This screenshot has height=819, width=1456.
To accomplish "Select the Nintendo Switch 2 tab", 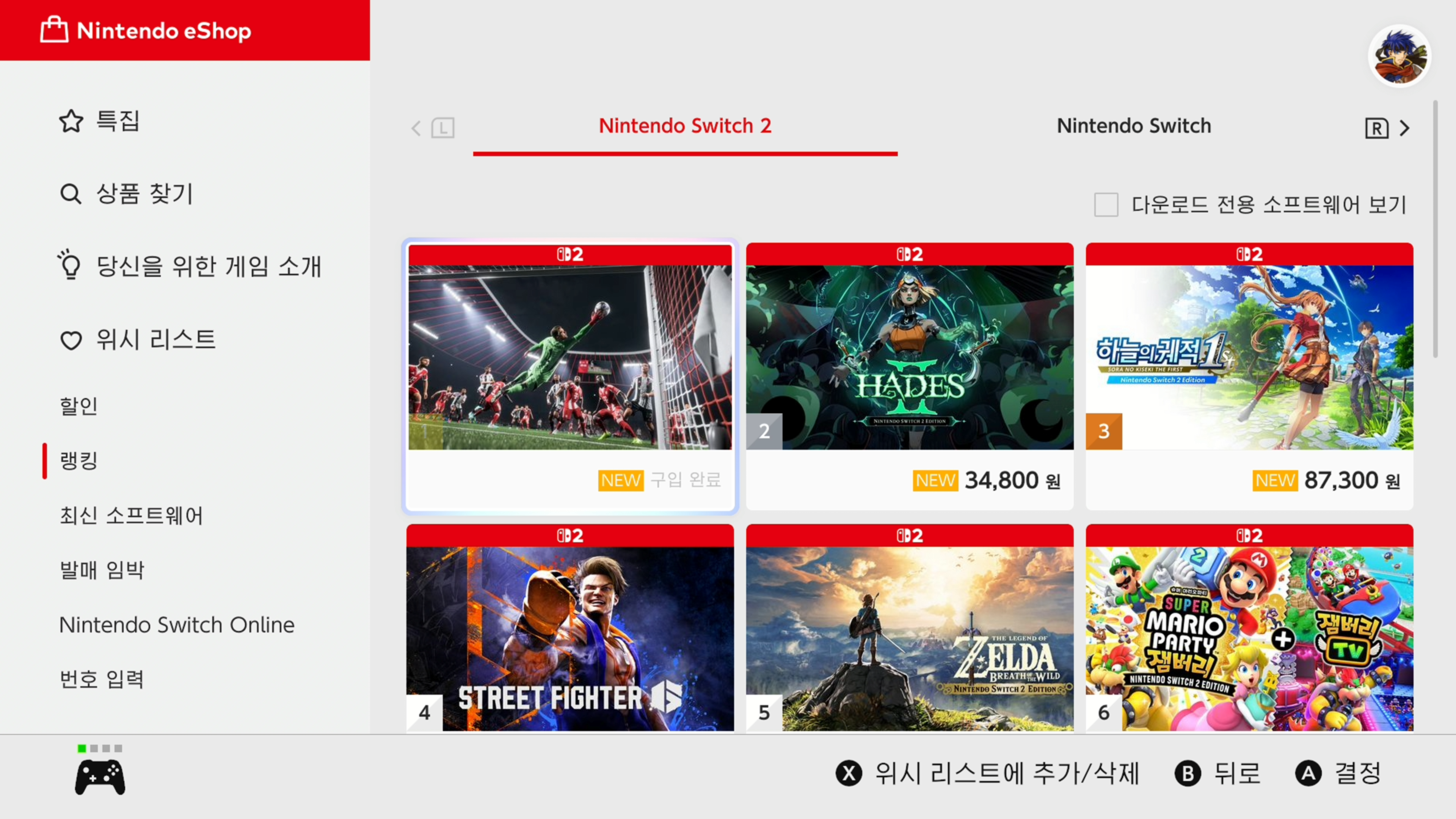I will pyautogui.click(x=685, y=126).
